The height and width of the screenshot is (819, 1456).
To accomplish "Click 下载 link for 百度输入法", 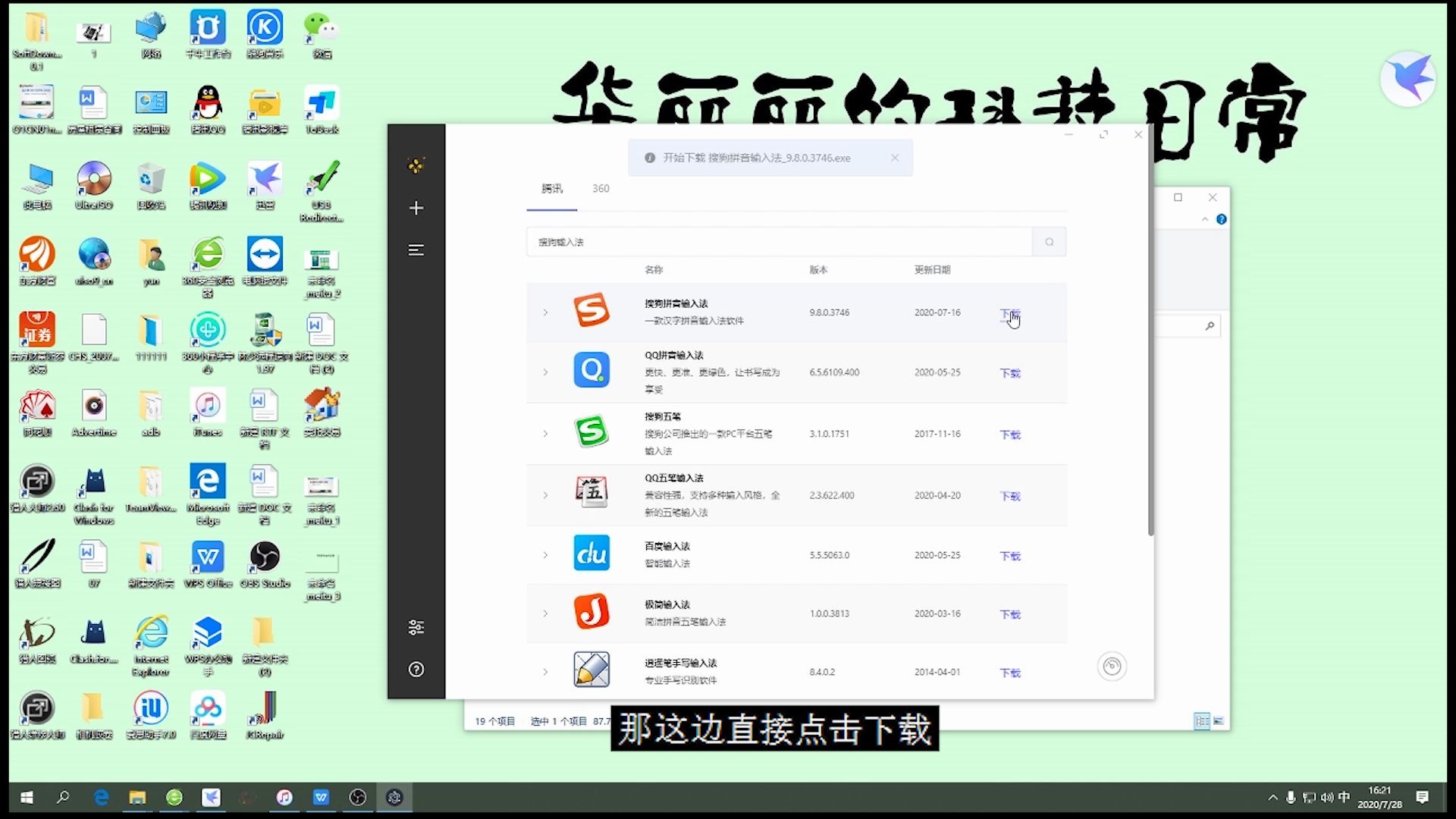I will pyautogui.click(x=1010, y=556).
